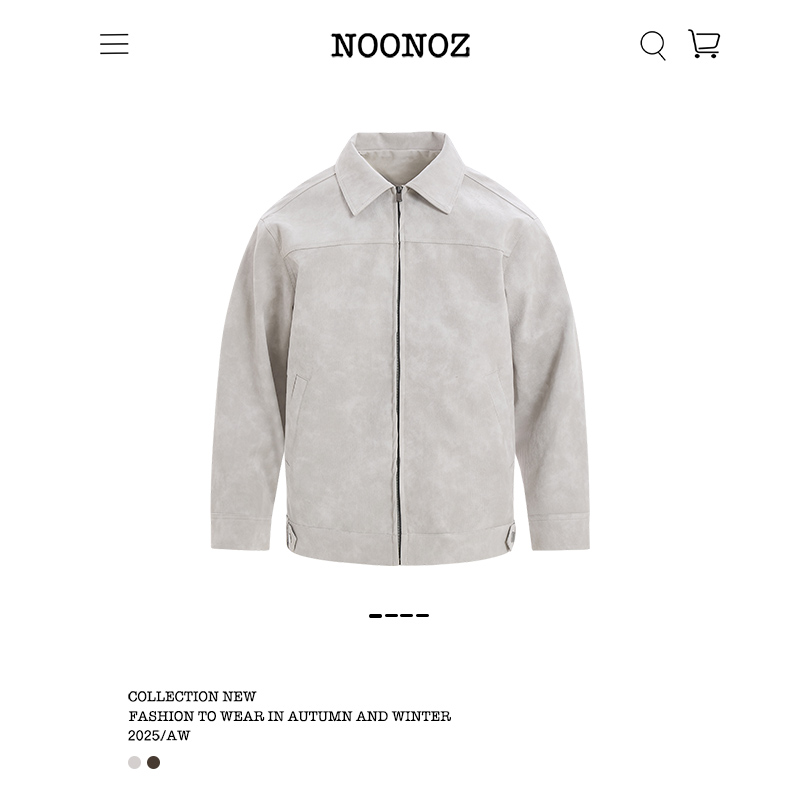Image resolution: width=800 pixels, height=800 pixels.
Task: Open the COLLECTION NEW heading
Action: 192,696
